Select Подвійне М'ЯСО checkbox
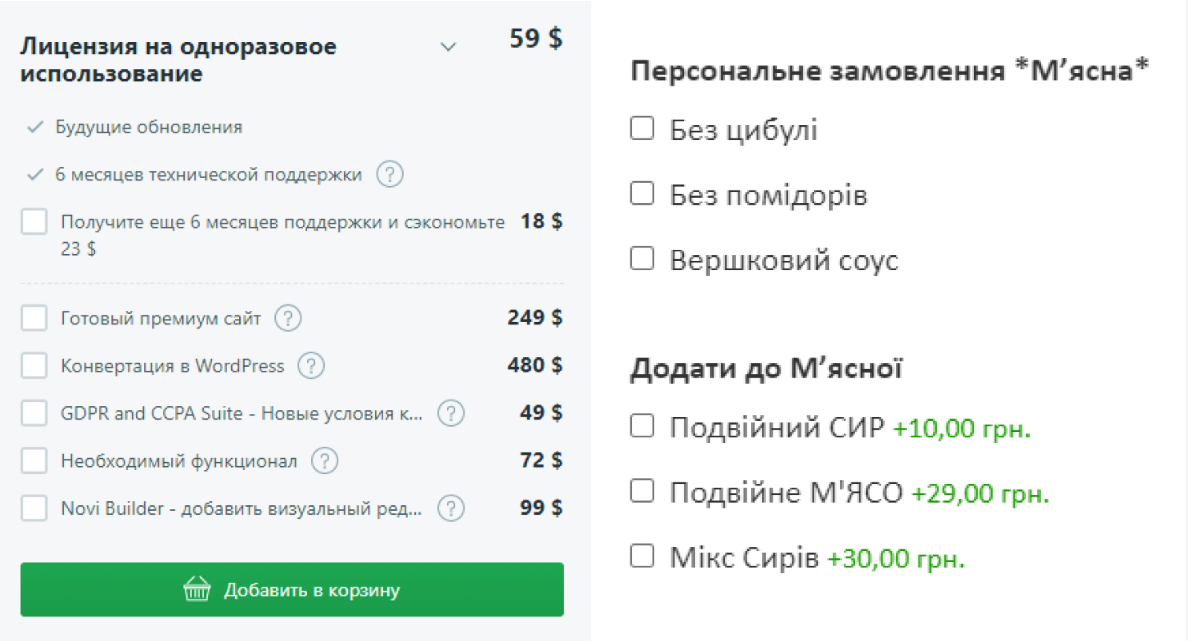The image size is (1188, 641). click(x=642, y=491)
